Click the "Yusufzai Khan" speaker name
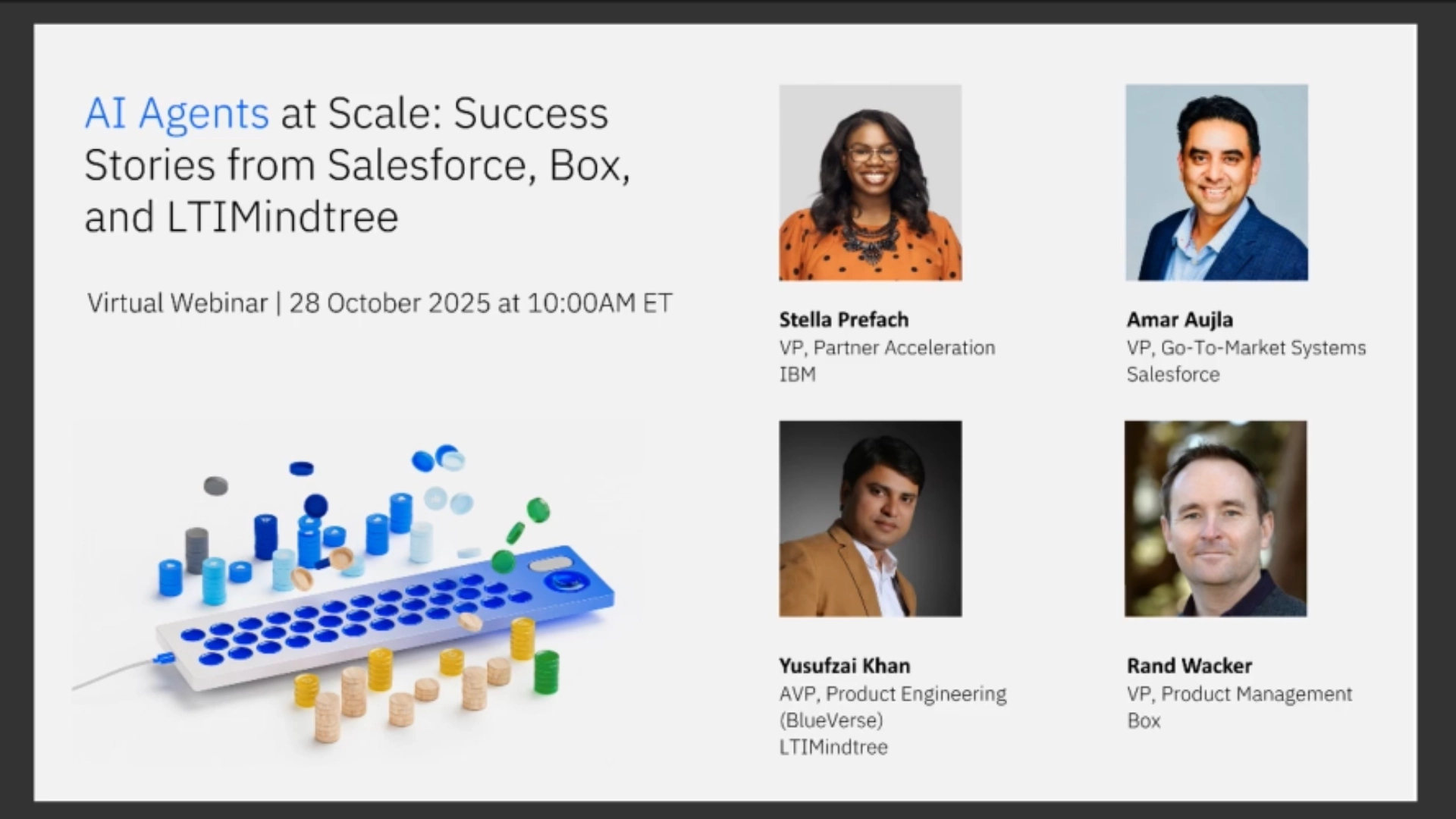 point(844,666)
